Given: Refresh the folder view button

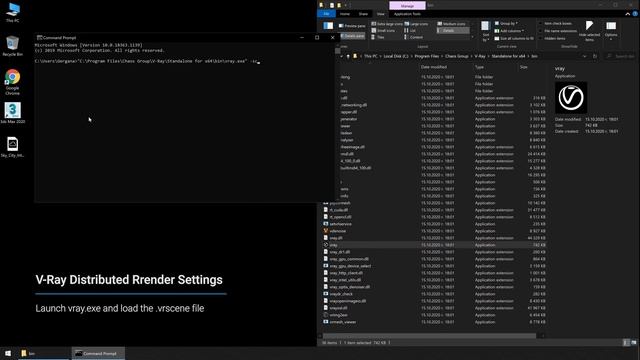Looking at the screenshot, I should pyautogui.click(x=595, y=56).
